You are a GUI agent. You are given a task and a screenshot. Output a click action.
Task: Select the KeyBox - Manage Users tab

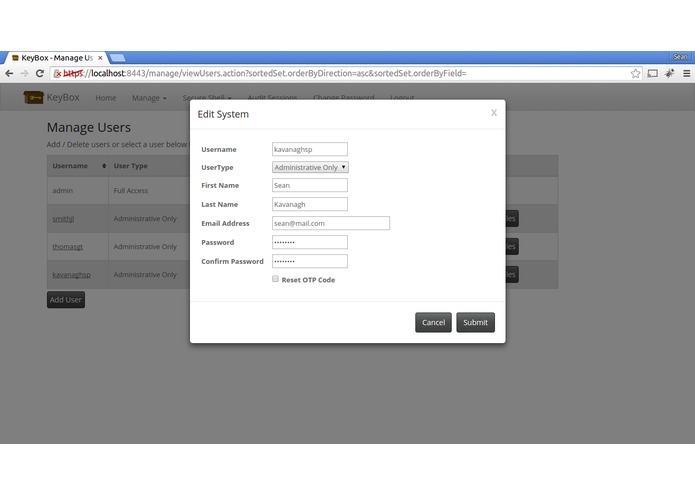tap(57, 58)
